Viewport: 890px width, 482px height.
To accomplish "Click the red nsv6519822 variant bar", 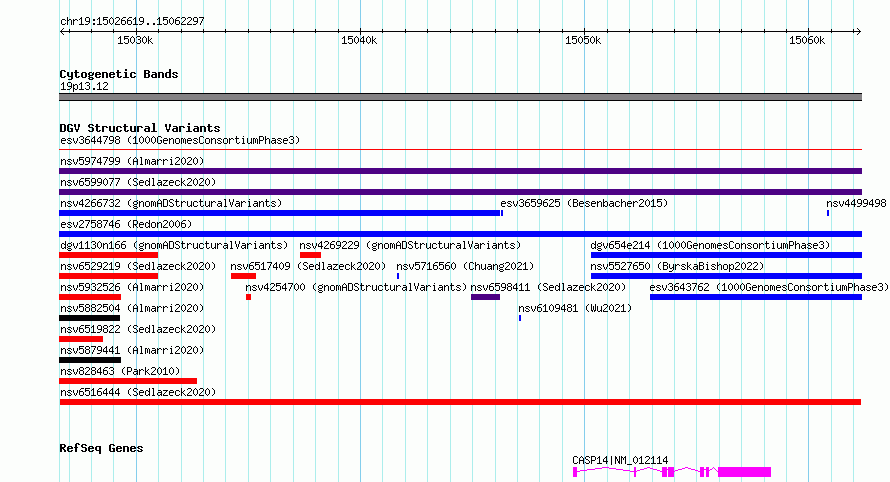I will (81, 339).
